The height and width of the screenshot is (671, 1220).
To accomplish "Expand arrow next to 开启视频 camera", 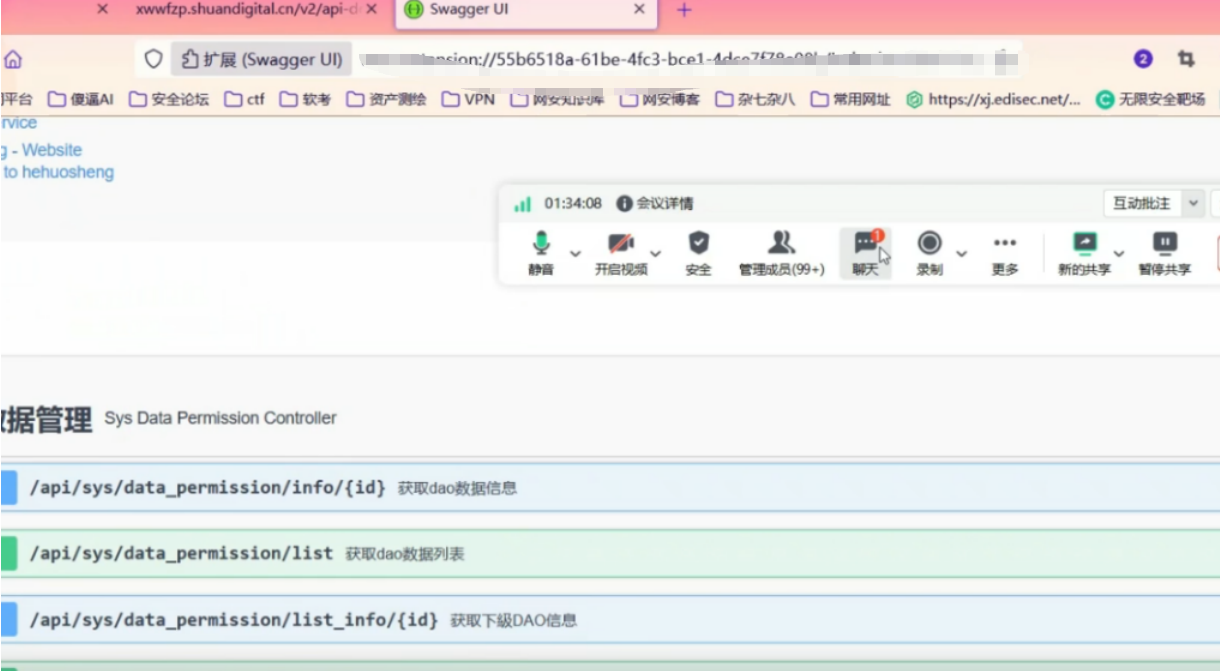I will point(656,253).
